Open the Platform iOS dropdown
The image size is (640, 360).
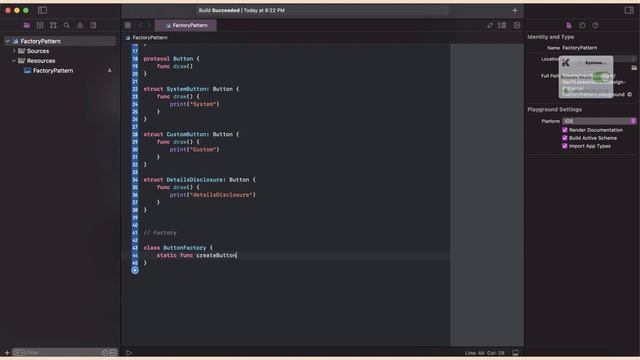pyautogui.click(x=599, y=121)
